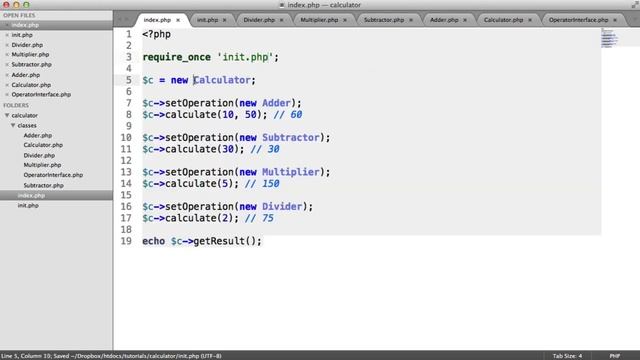The width and height of the screenshot is (640, 360).
Task: Open index.php in folder tree
Action: 31,196
